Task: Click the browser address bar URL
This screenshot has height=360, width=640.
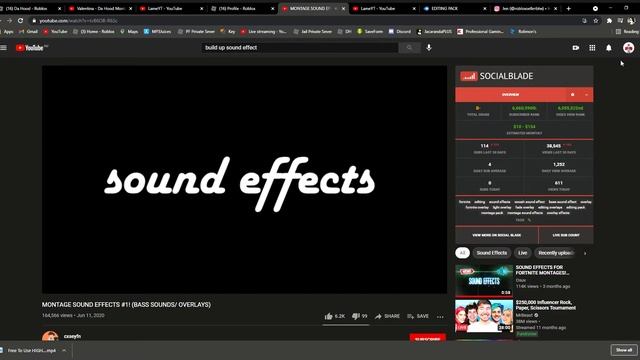Action: pos(79,20)
